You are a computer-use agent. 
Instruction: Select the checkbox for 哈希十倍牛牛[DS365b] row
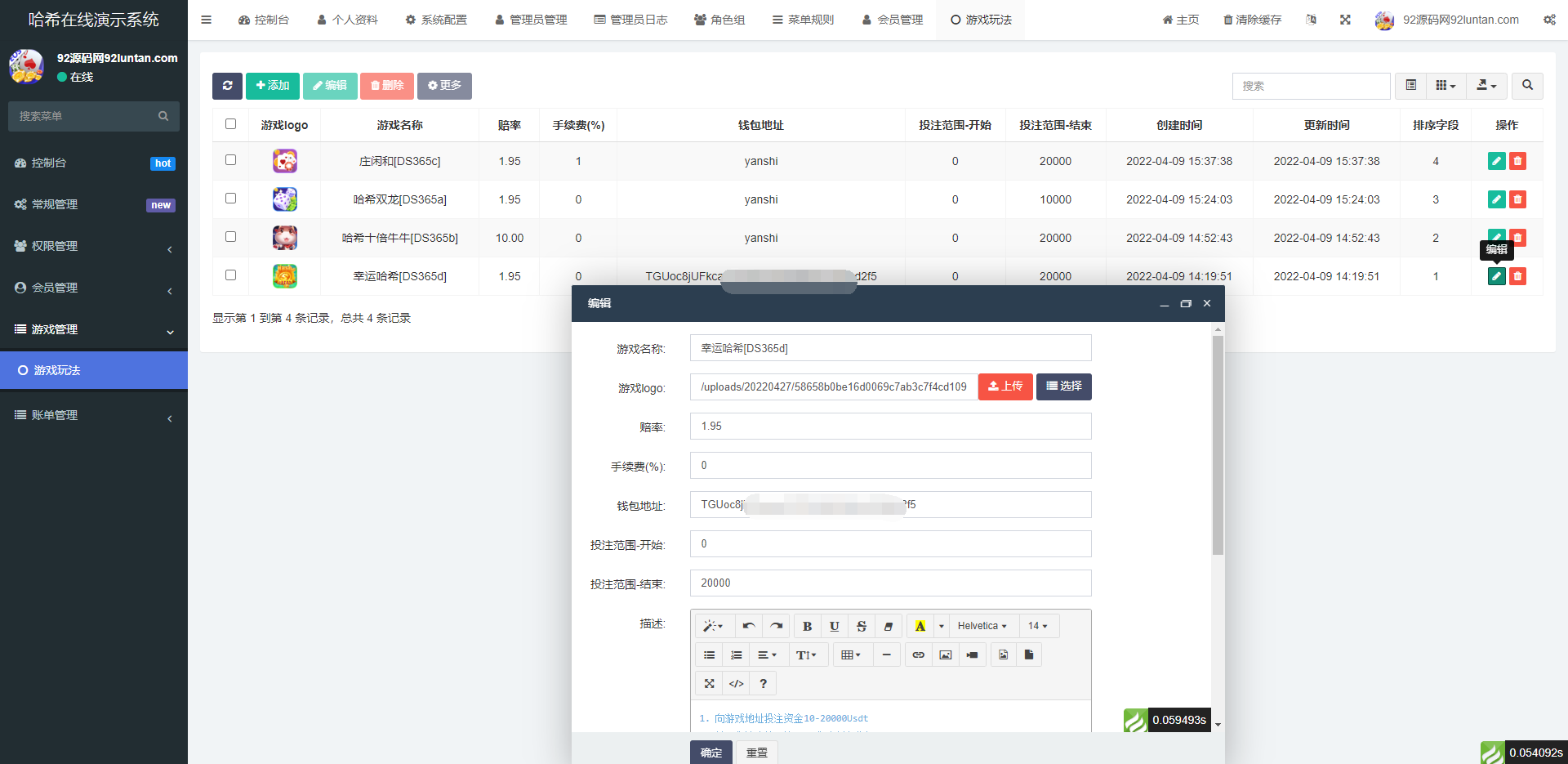click(230, 237)
